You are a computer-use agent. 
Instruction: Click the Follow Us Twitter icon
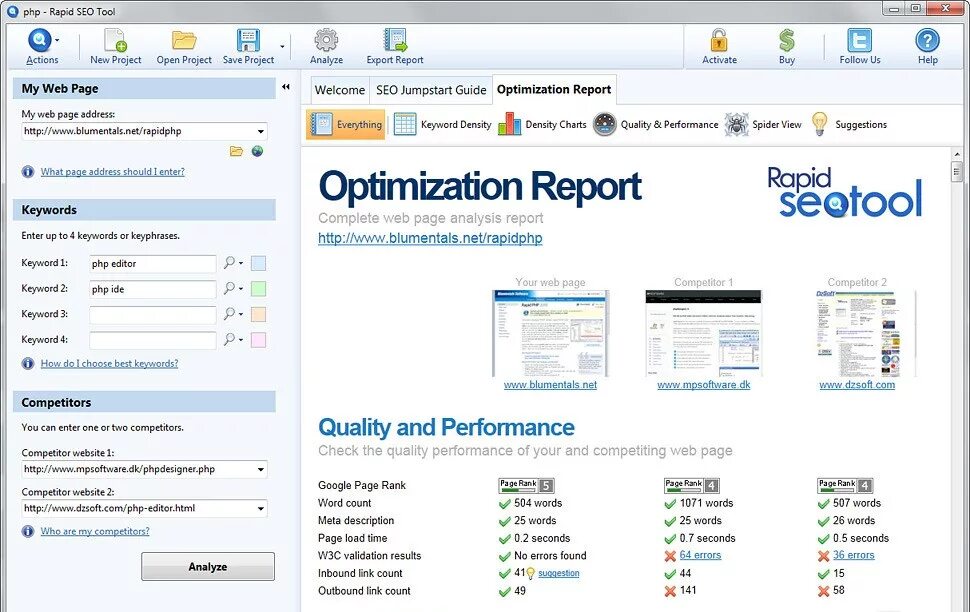(x=859, y=40)
